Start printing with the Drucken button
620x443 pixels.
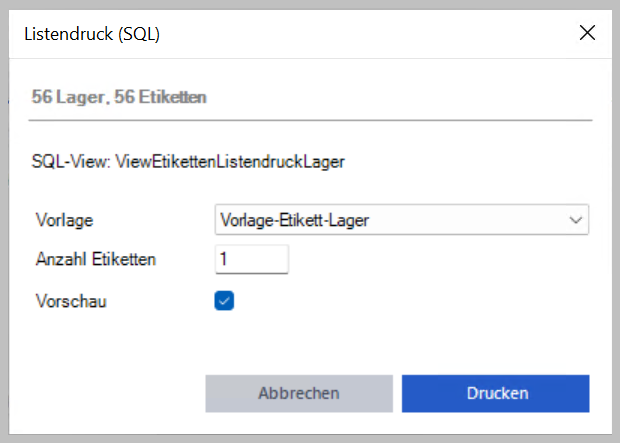click(x=495, y=394)
